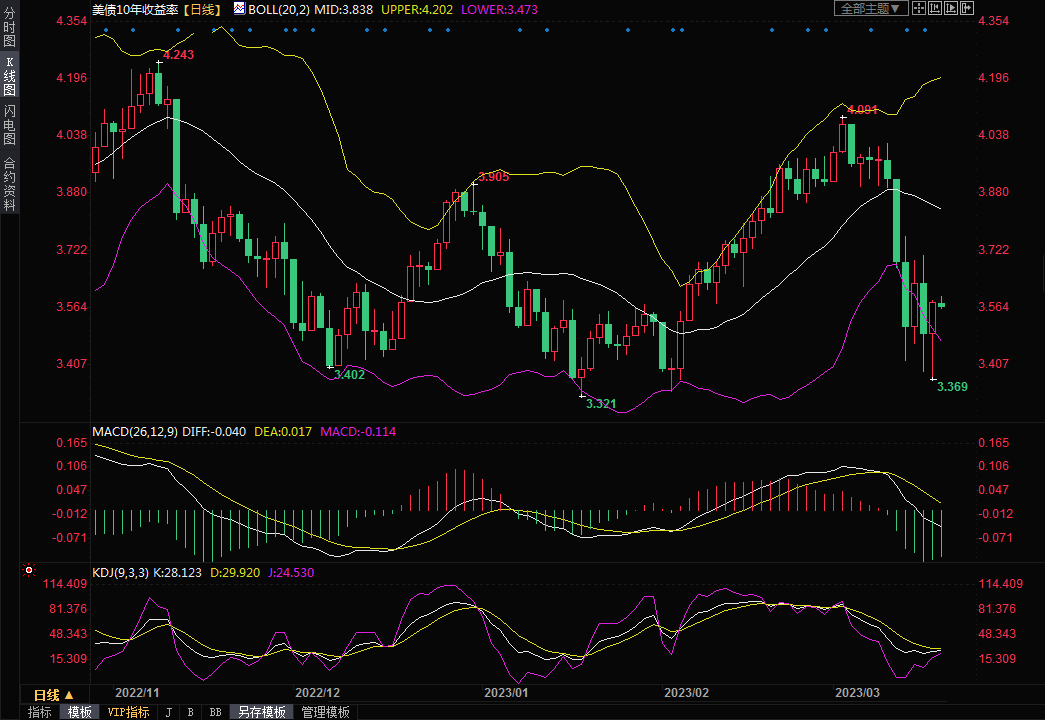Click the rightmost export arrow icon
The image size is (1045, 720).
967,8
